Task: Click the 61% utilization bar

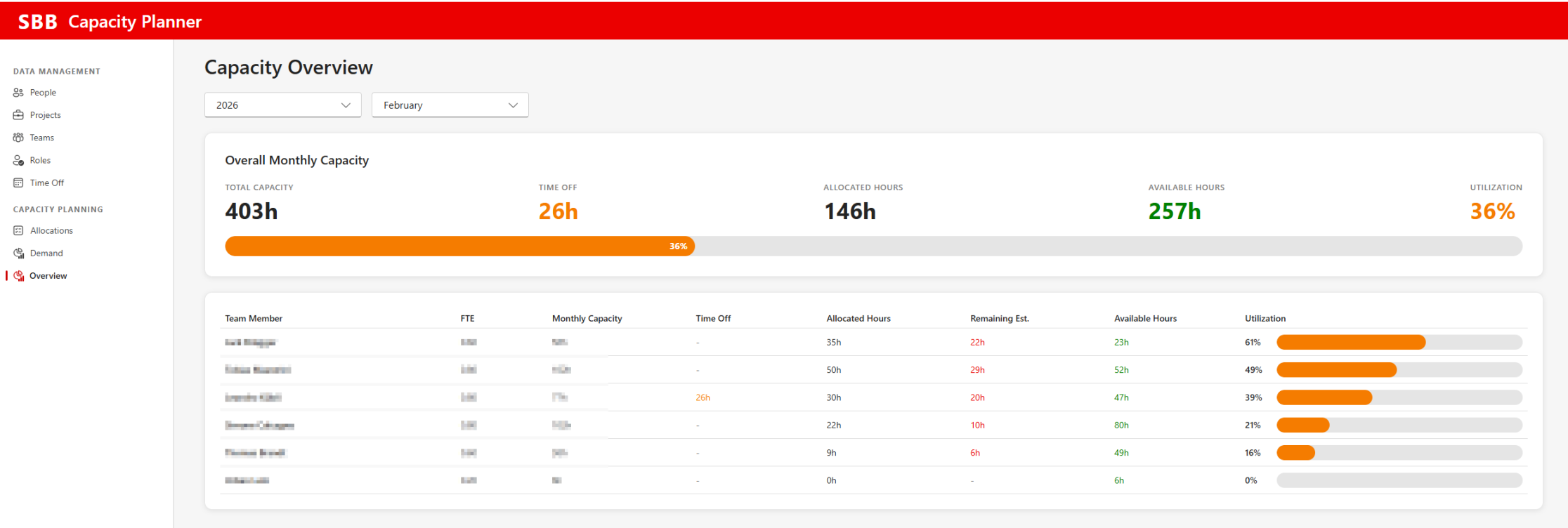Action: 1399,343
